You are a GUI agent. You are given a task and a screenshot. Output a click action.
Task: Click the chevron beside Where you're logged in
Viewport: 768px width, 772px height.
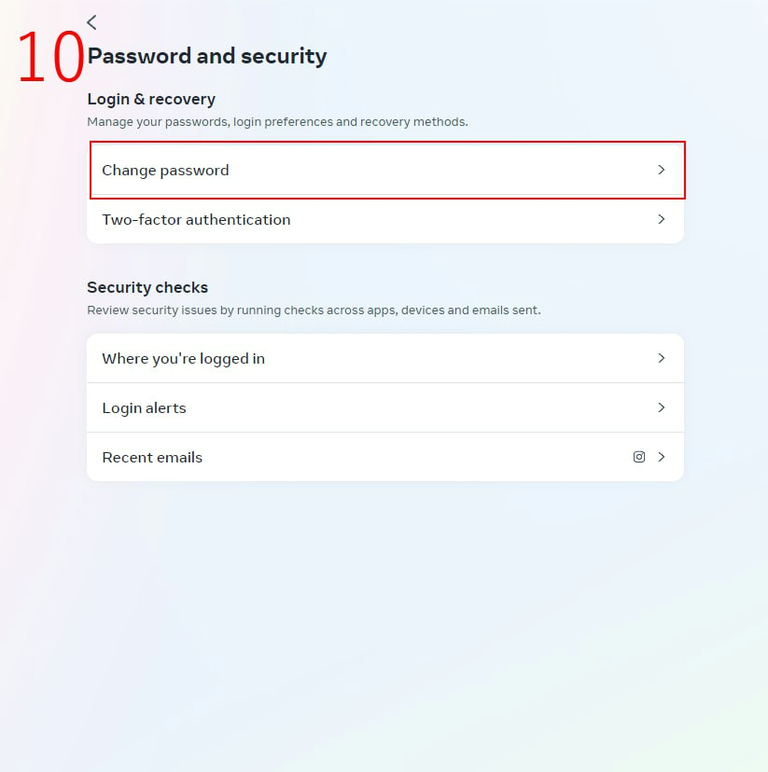[661, 358]
